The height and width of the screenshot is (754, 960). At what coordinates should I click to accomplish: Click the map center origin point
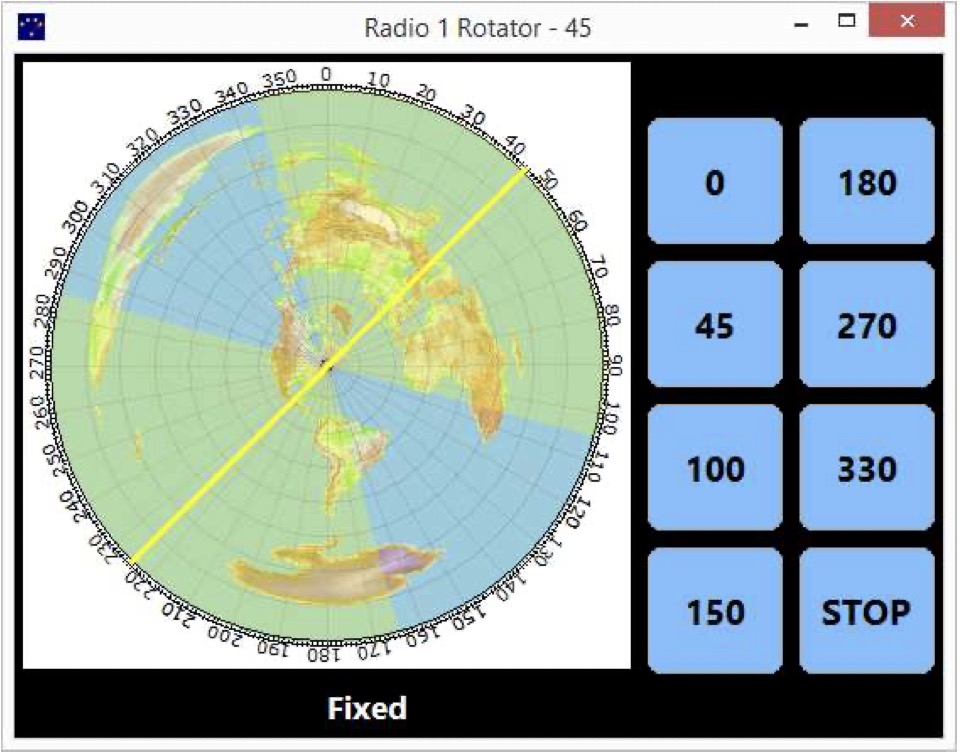point(328,365)
